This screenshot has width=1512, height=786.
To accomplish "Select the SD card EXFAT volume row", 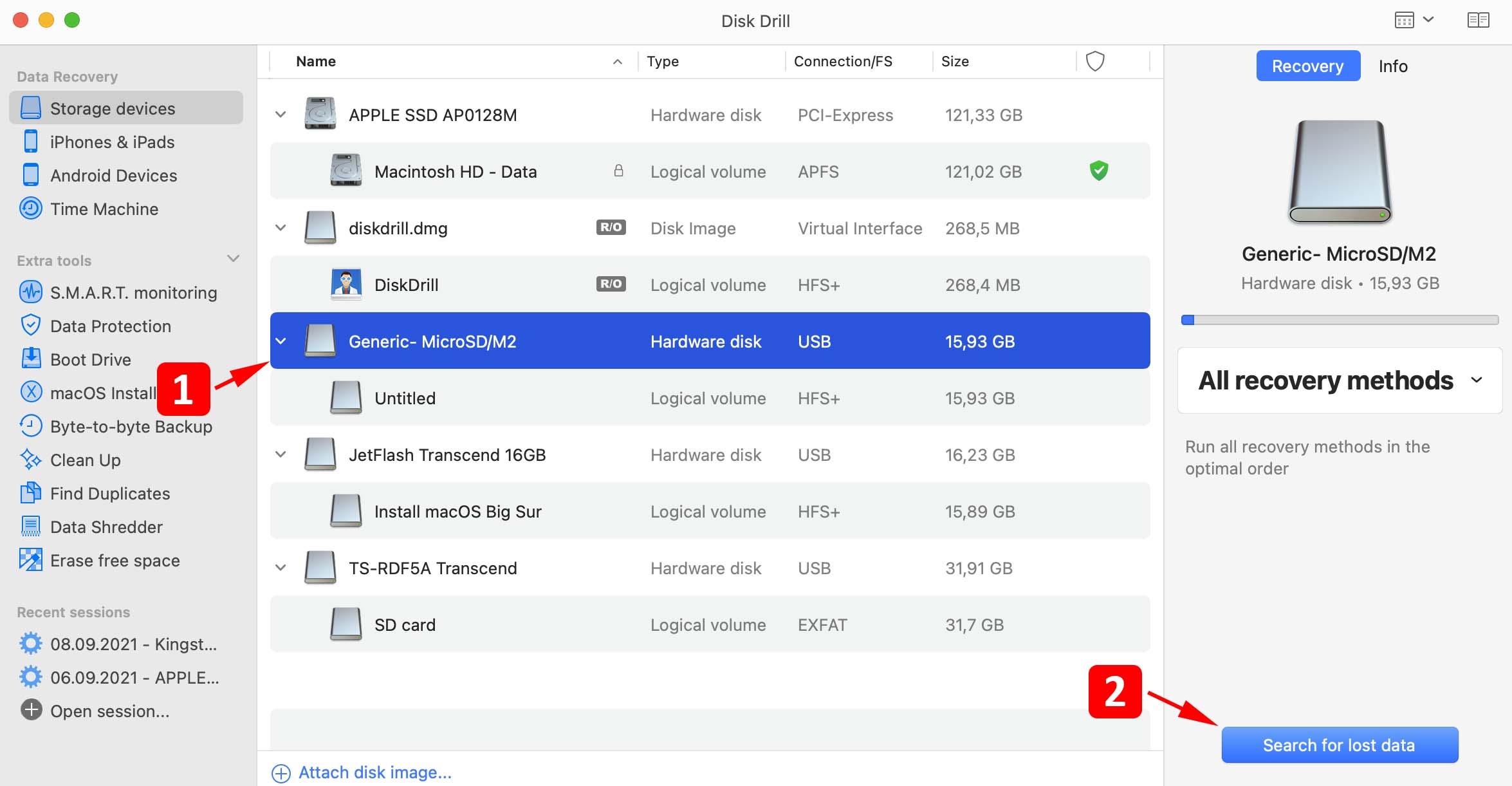I will (x=710, y=624).
